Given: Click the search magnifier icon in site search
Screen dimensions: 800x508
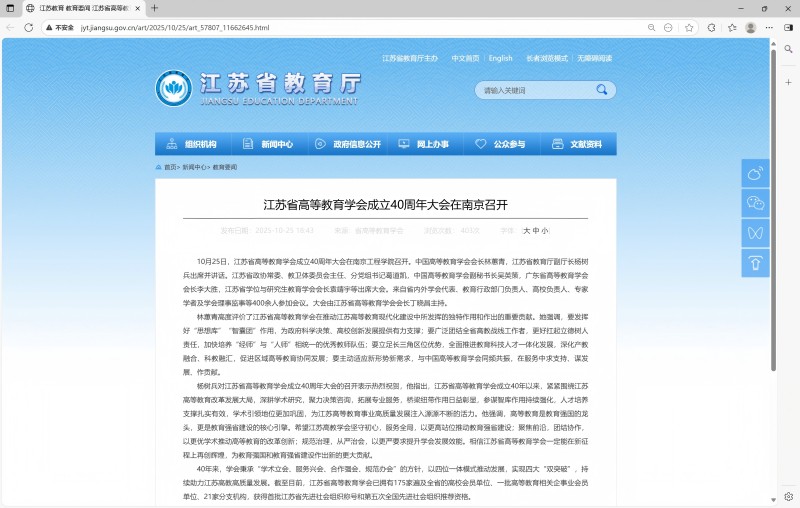Looking at the screenshot, I should (x=601, y=90).
